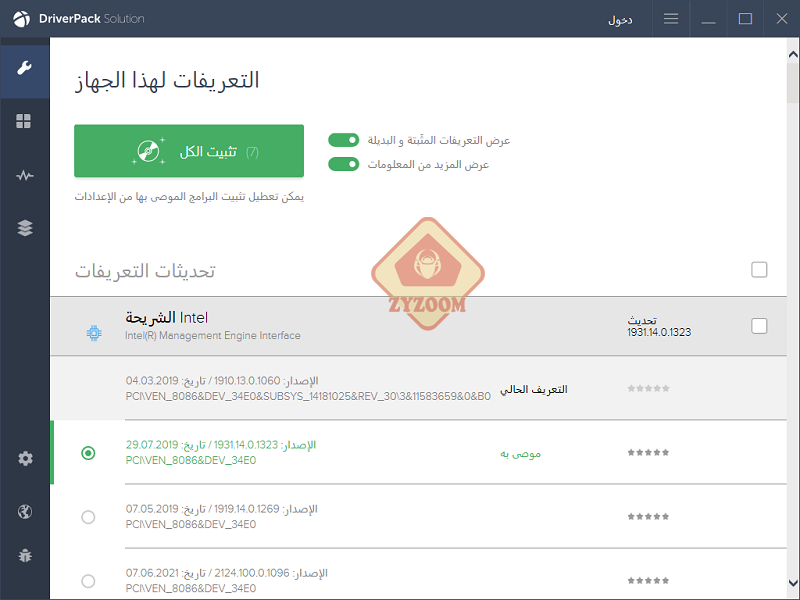The height and width of the screenshot is (600, 800).
Task: Toggle عرض المزيد من المعلومات switch
Action: click(344, 164)
